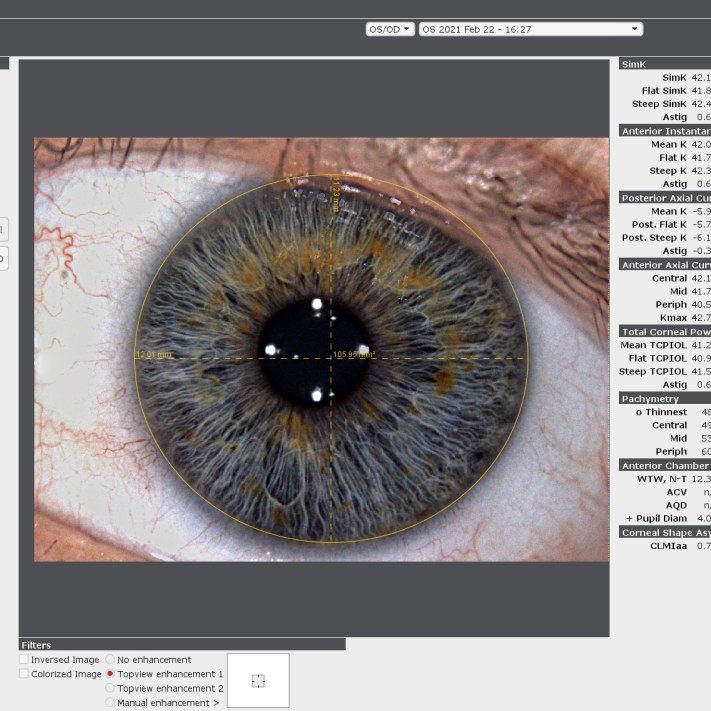Click the '+' marker beside Pupil Diam
Screen dimensions: 711x711
[x=629, y=518]
